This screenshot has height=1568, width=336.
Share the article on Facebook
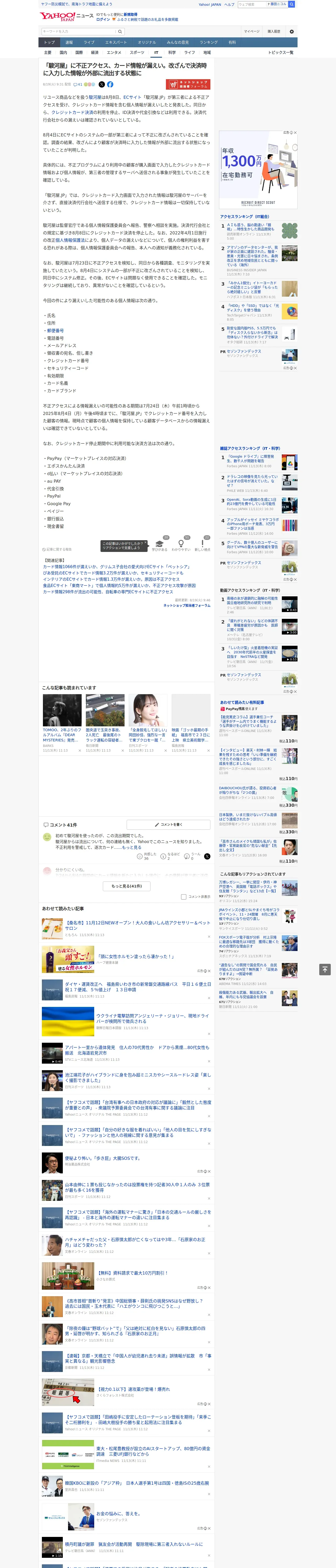point(110,85)
